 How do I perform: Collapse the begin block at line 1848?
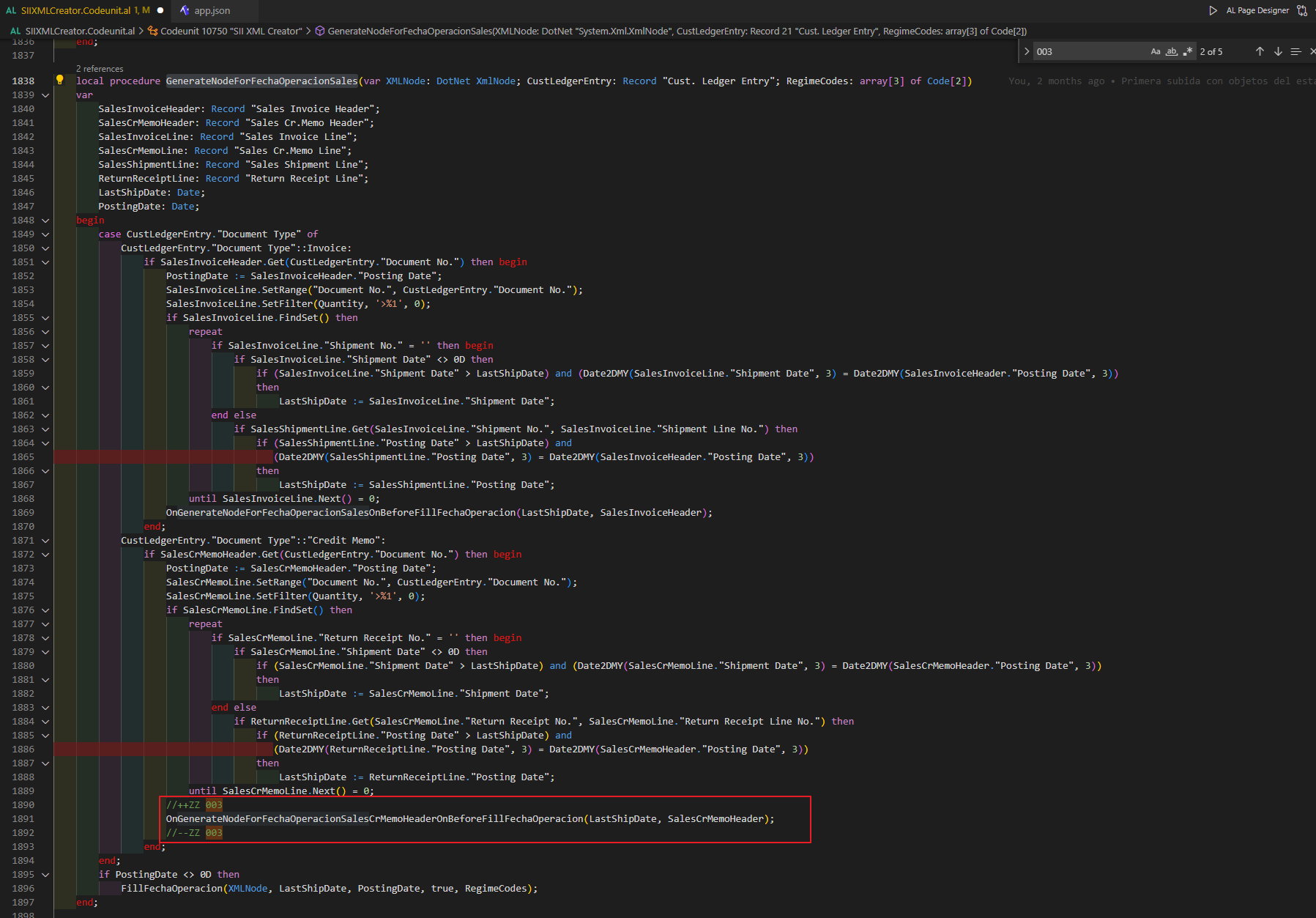[x=45, y=220]
